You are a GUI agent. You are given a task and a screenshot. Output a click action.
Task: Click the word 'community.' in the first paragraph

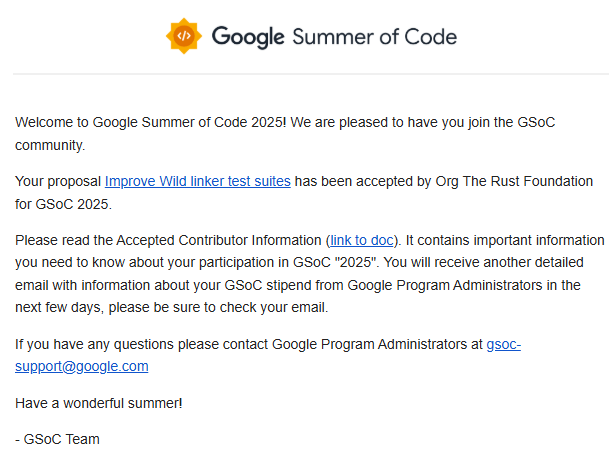(50, 145)
